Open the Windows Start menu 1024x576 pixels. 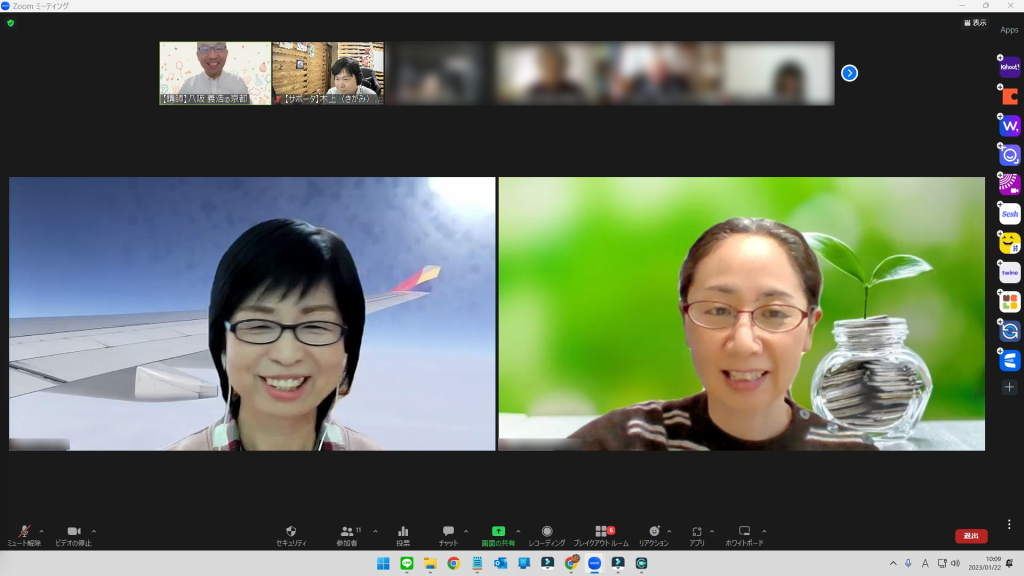[x=383, y=563]
